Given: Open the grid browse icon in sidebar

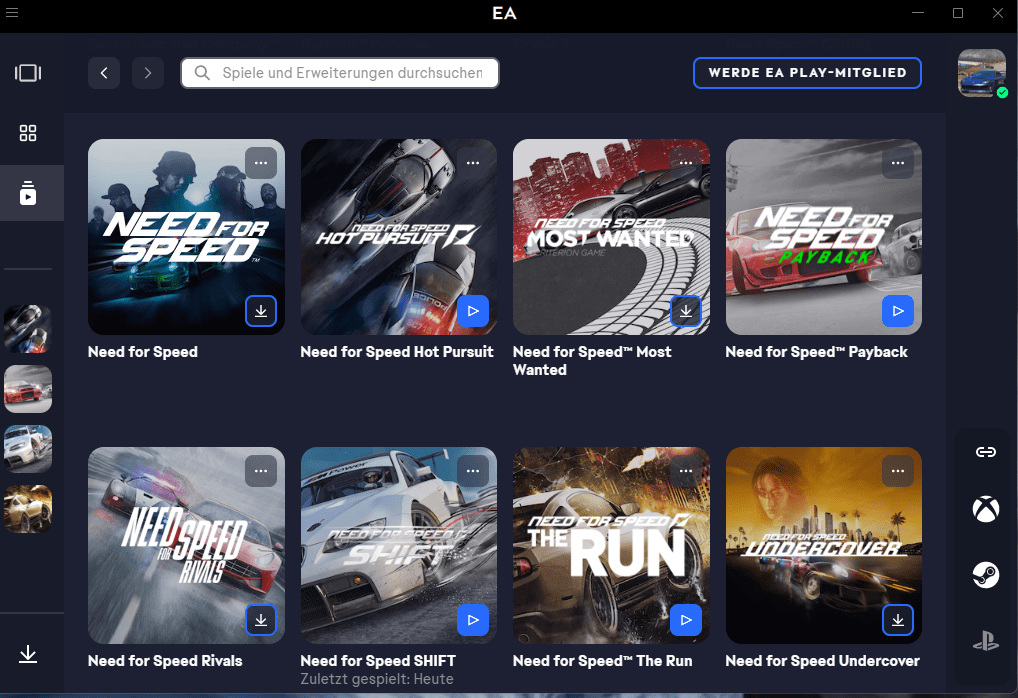Looking at the screenshot, I should 28,133.
